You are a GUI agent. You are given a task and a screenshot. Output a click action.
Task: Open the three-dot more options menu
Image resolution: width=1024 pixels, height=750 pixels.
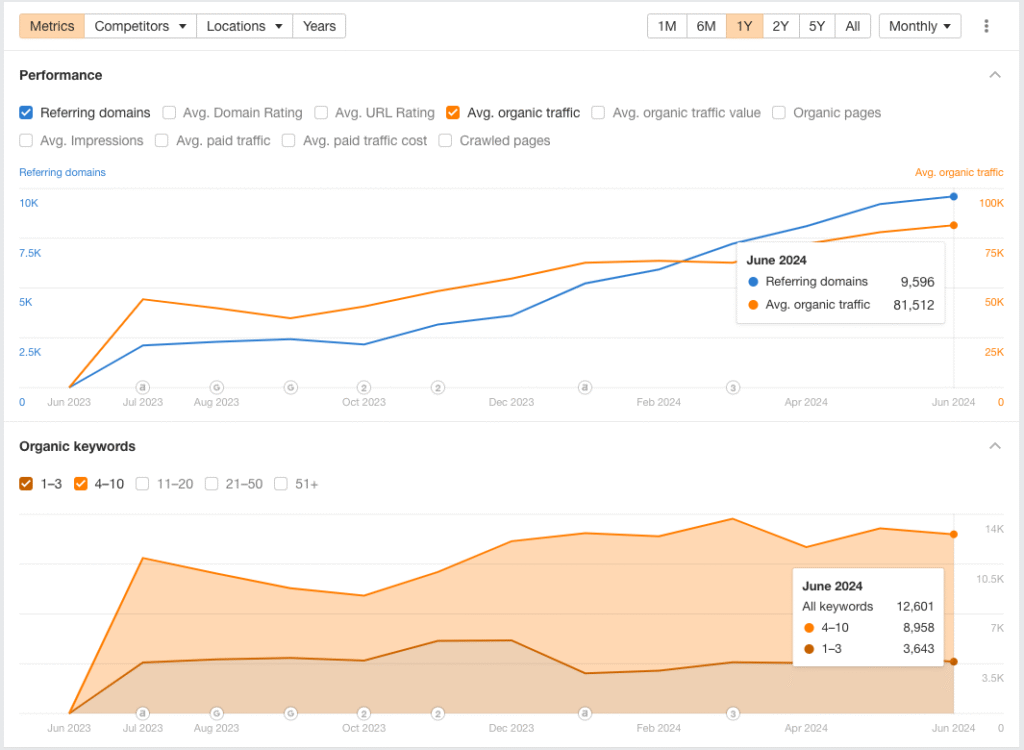[x=986, y=26]
